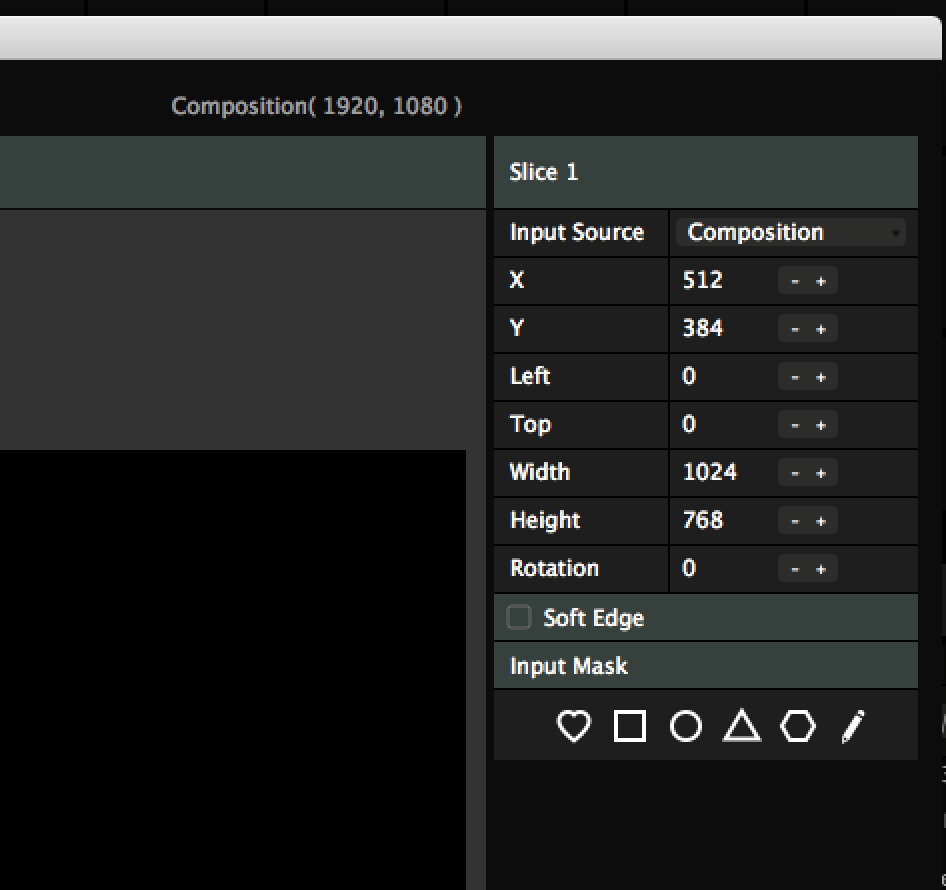
Task: Decrease the X value with minus
Action: pyautogui.click(x=795, y=281)
